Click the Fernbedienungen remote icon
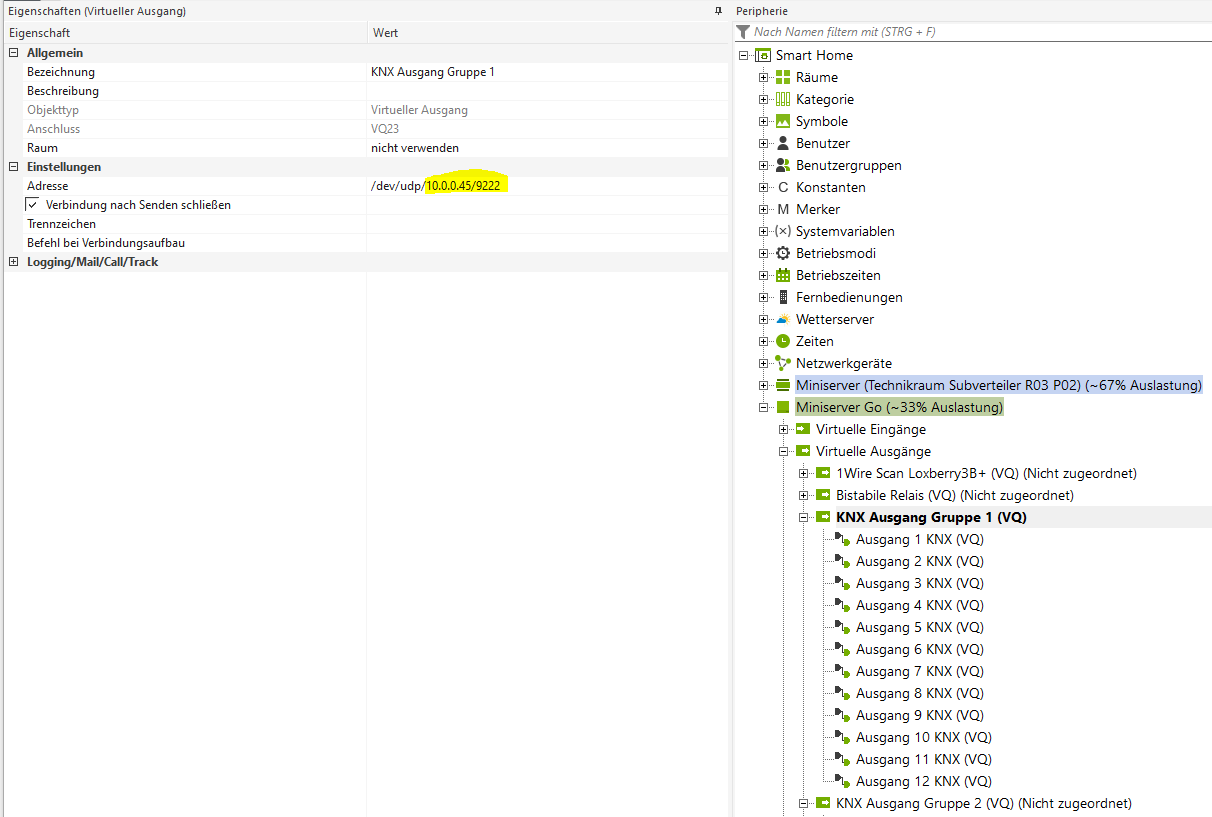This screenshot has height=817, width=1212. click(783, 297)
